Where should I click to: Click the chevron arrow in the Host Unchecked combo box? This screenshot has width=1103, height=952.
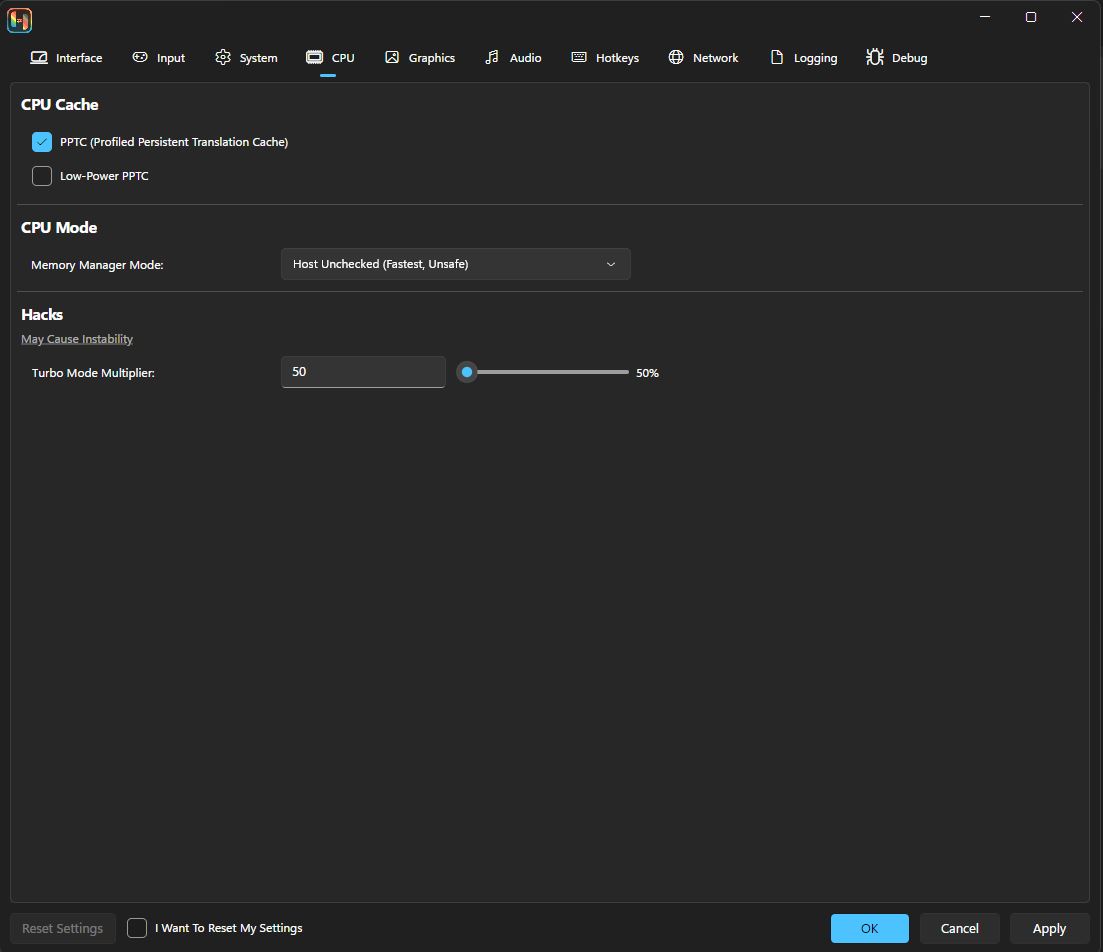pyautogui.click(x=611, y=264)
